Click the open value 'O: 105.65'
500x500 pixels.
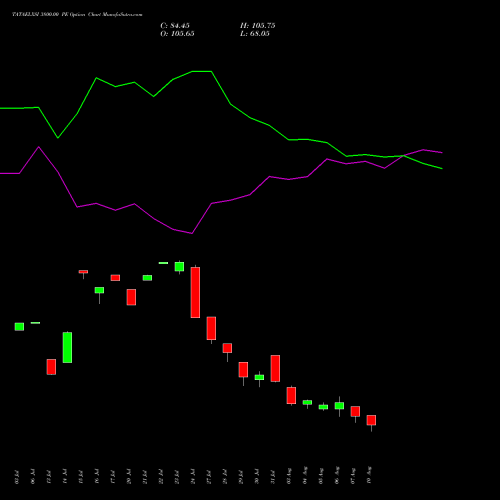(177, 34)
